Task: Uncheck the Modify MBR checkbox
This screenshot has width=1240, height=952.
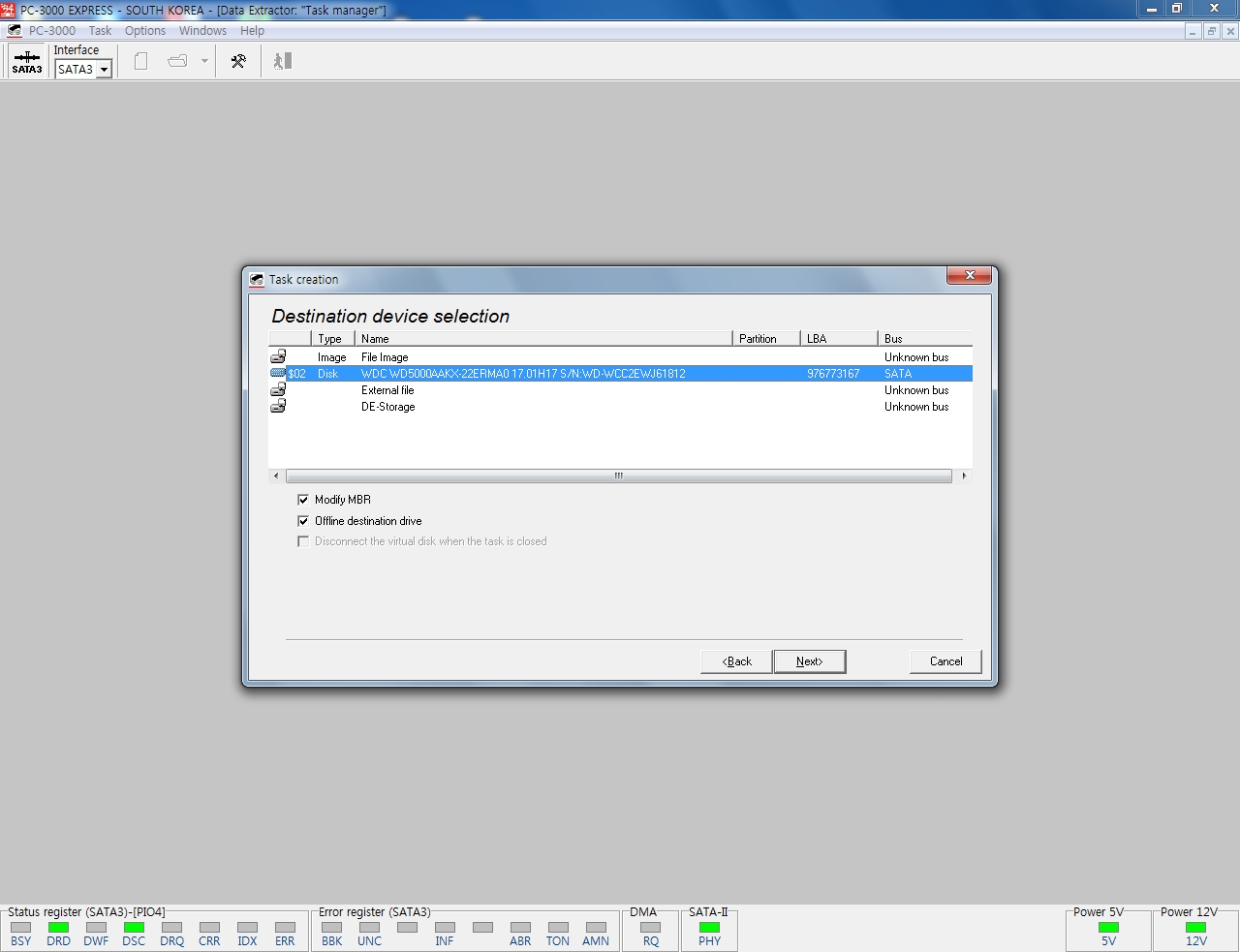Action: (303, 500)
